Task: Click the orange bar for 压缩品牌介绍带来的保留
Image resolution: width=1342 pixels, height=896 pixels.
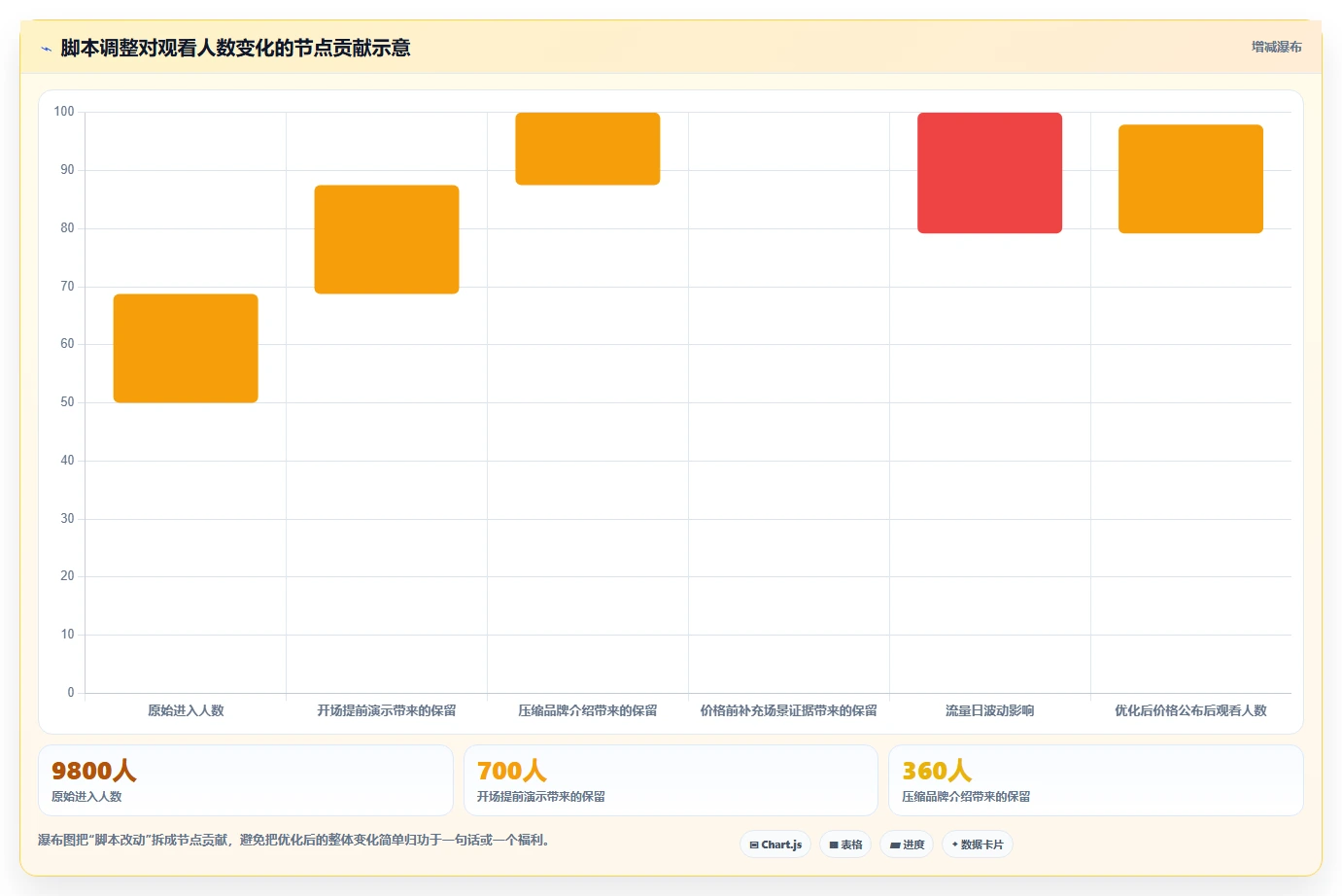Action: [588, 149]
